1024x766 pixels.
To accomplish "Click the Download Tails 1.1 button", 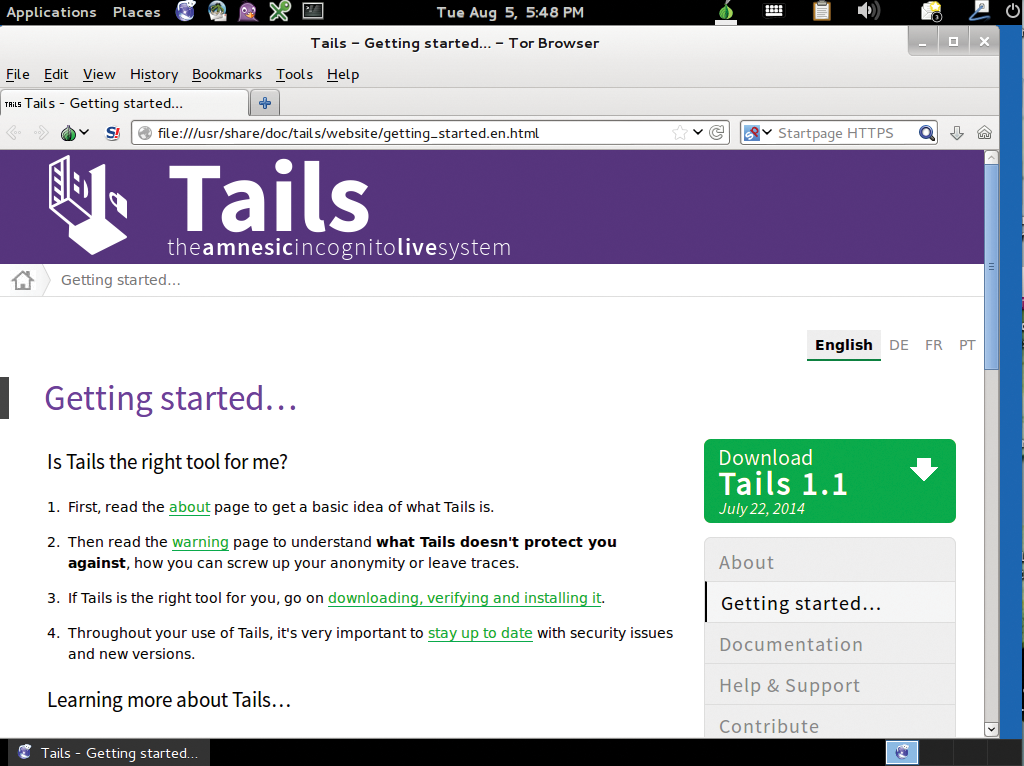I will (829, 481).
